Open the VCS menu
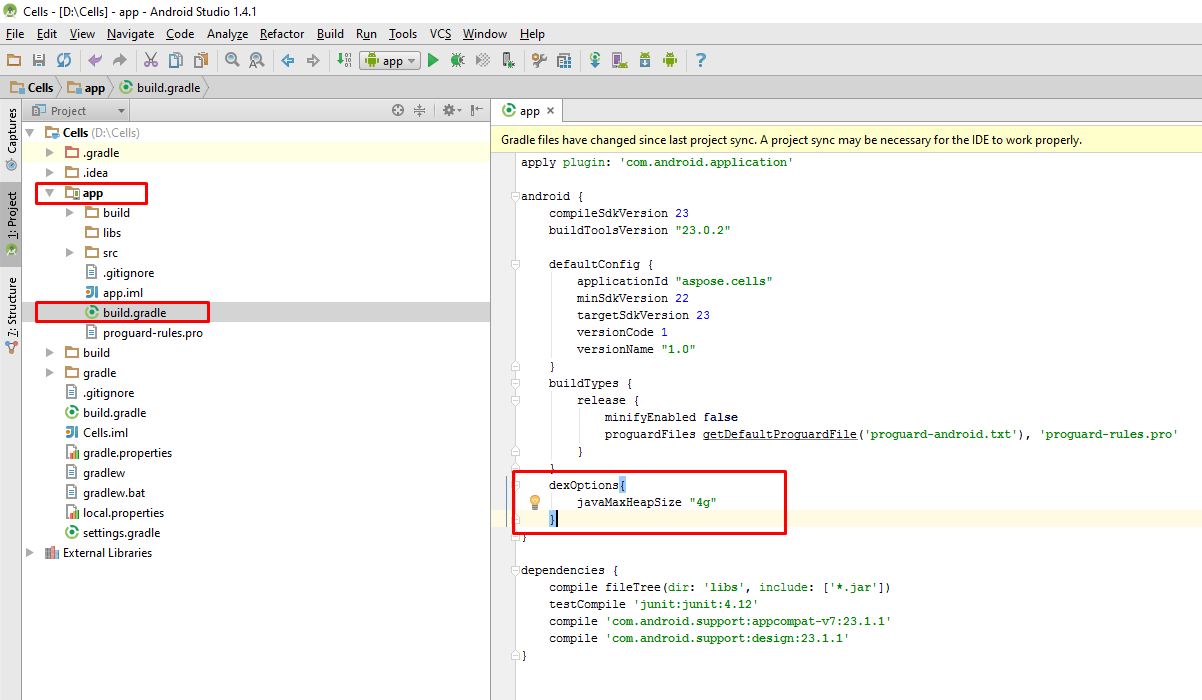The image size is (1202, 700). pos(440,34)
